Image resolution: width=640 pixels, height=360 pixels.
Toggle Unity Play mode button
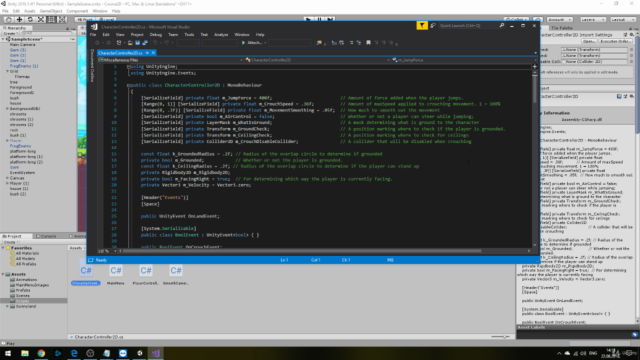click(x=309, y=19)
